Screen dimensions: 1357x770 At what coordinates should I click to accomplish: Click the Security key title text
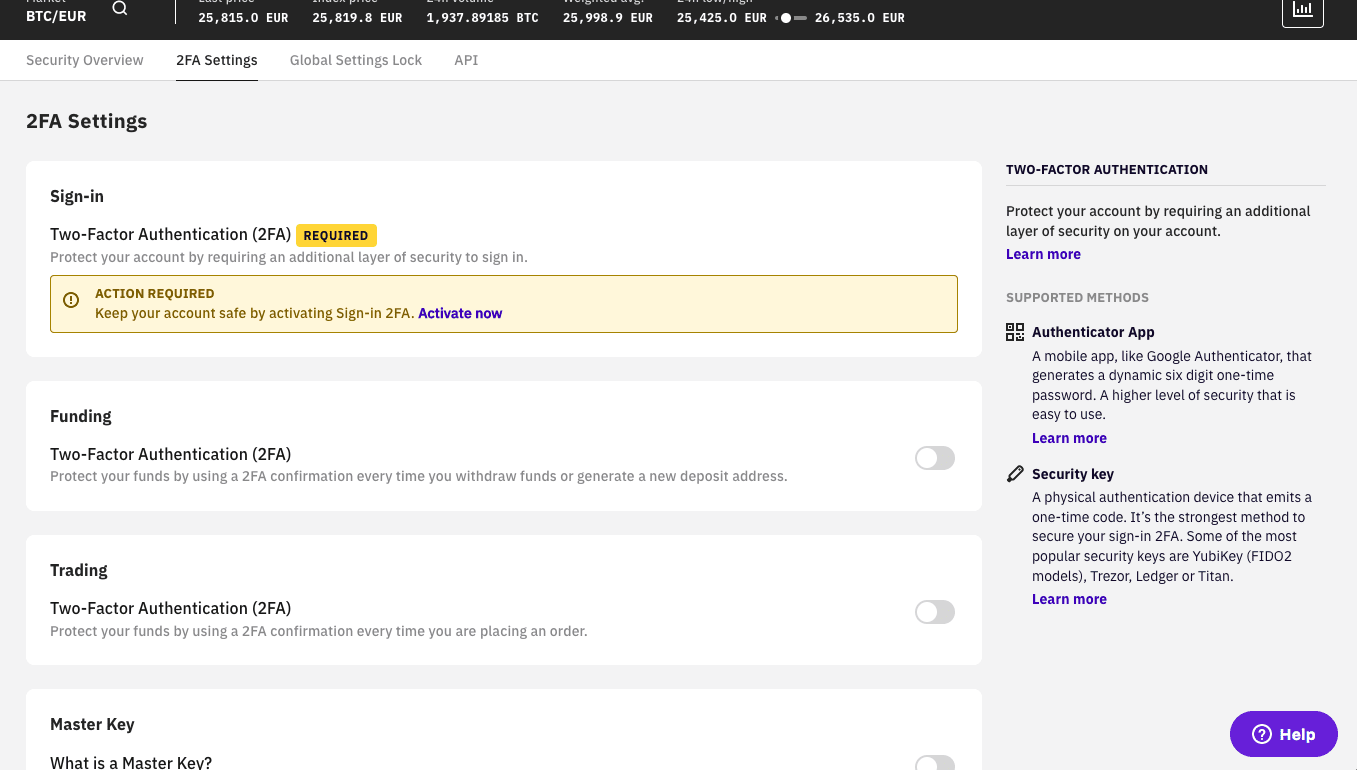click(1073, 474)
